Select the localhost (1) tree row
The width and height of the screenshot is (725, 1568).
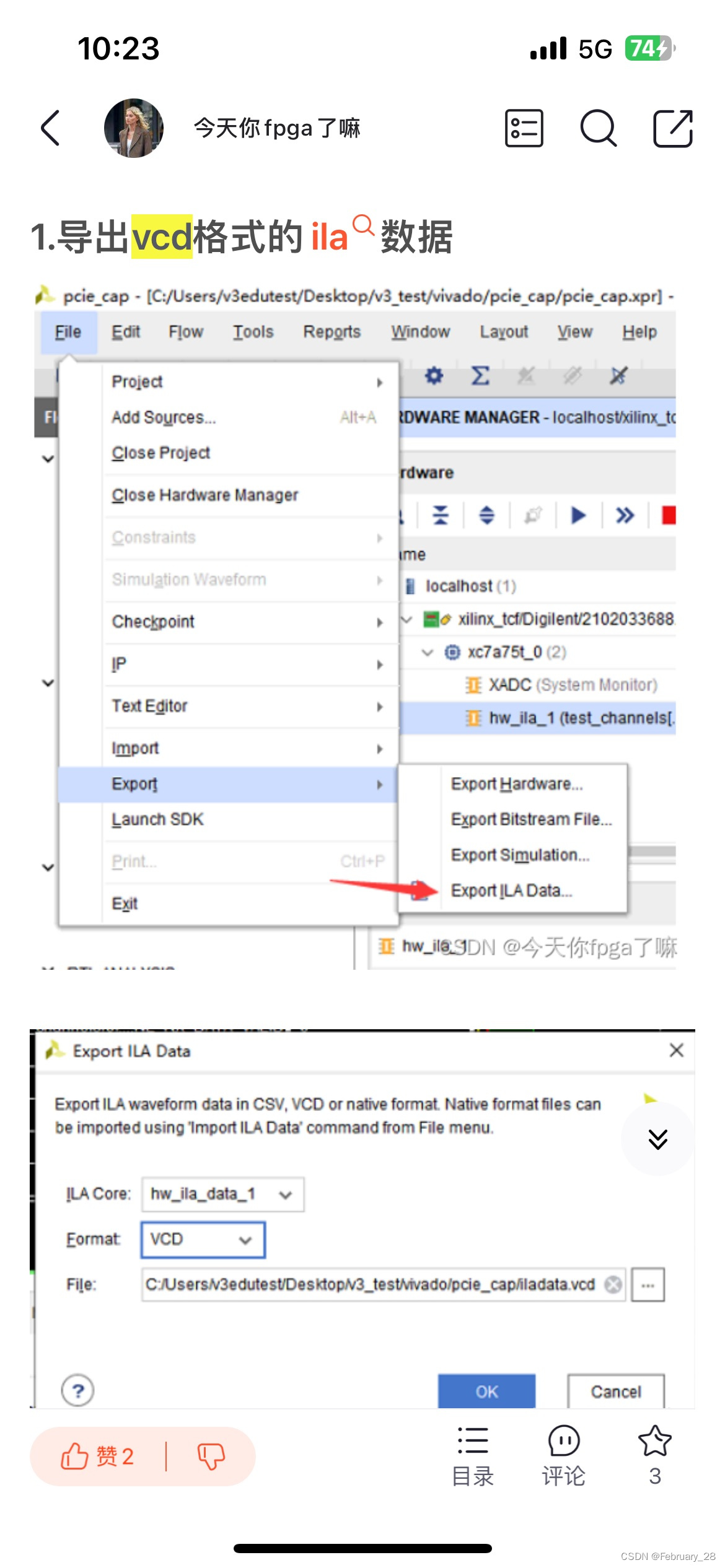tap(538, 586)
